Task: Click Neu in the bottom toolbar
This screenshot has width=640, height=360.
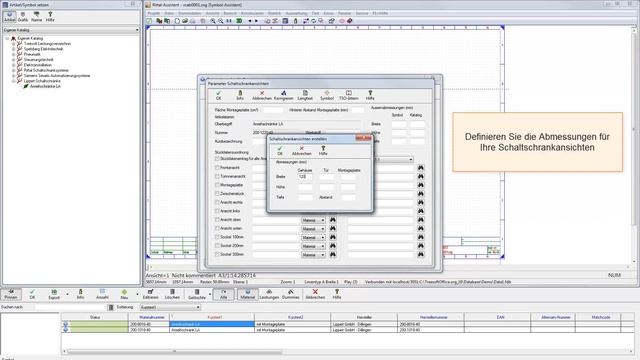Action: (x=124, y=294)
